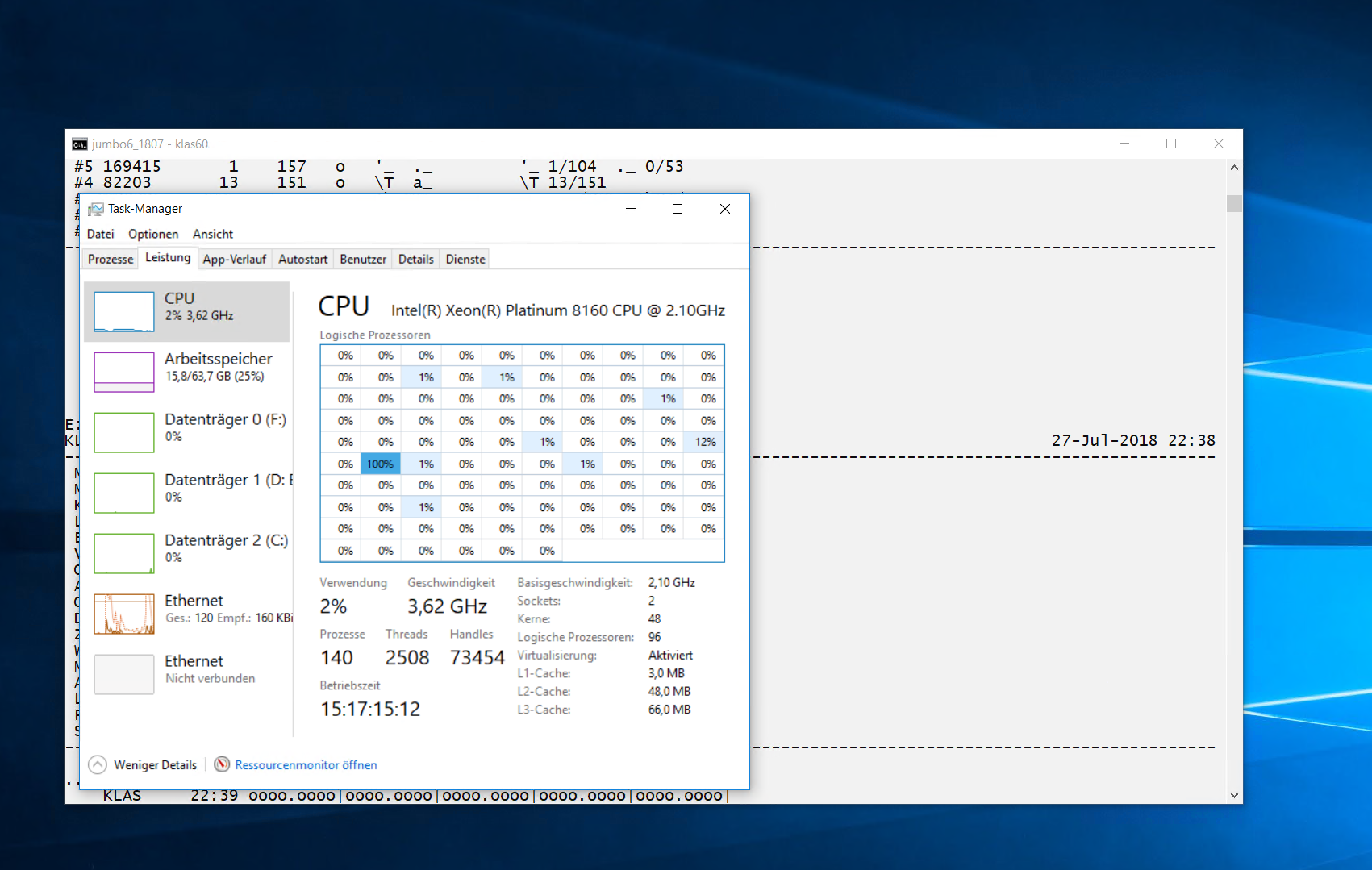The image size is (1372, 870).
Task: Select the CPU graph thumbnail in sidebar
Action: point(124,311)
